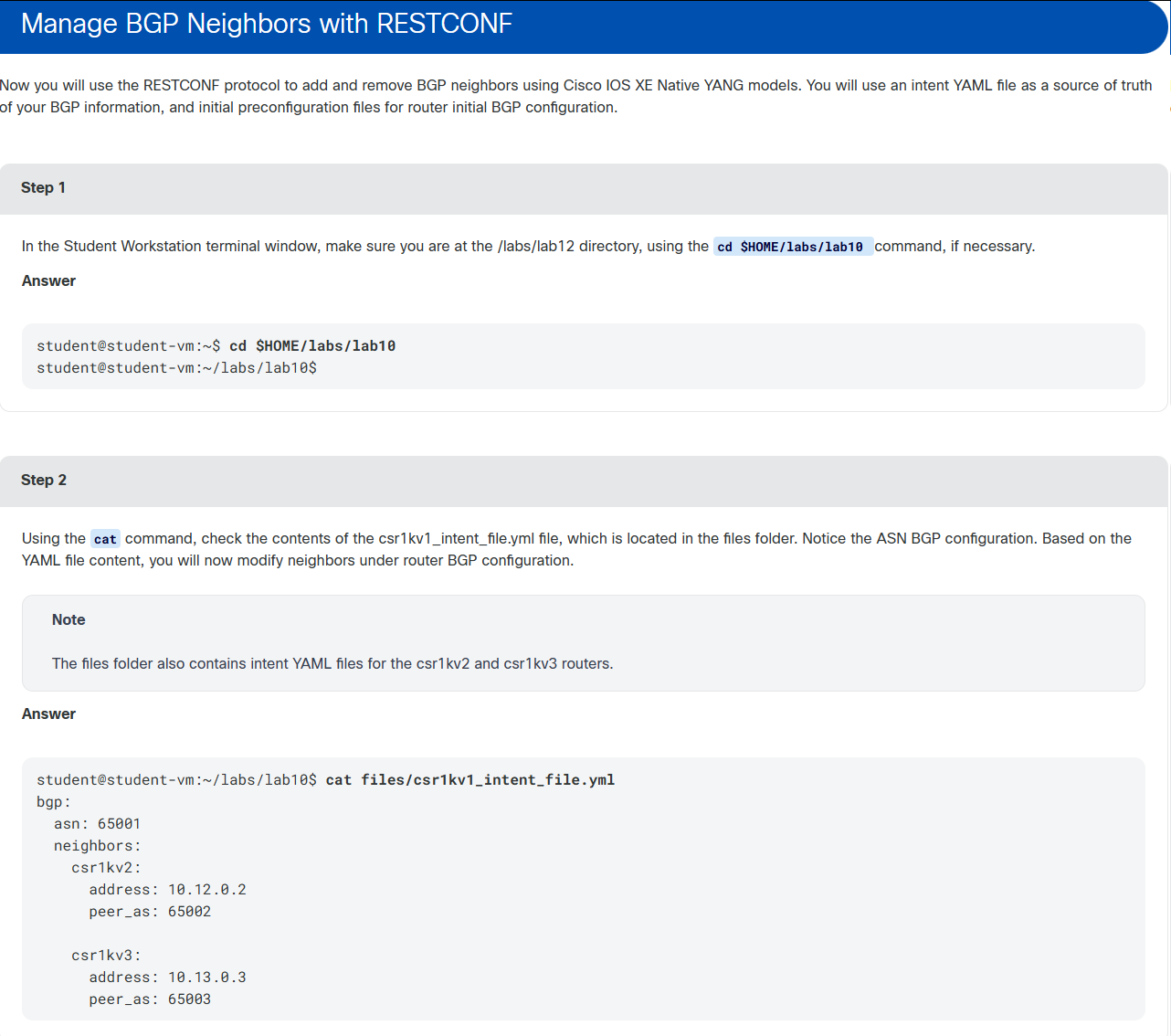Click the 'cd $HOME/labs/lab10' inline code
This screenshot has height=1036, width=1171.
[x=792, y=247]
